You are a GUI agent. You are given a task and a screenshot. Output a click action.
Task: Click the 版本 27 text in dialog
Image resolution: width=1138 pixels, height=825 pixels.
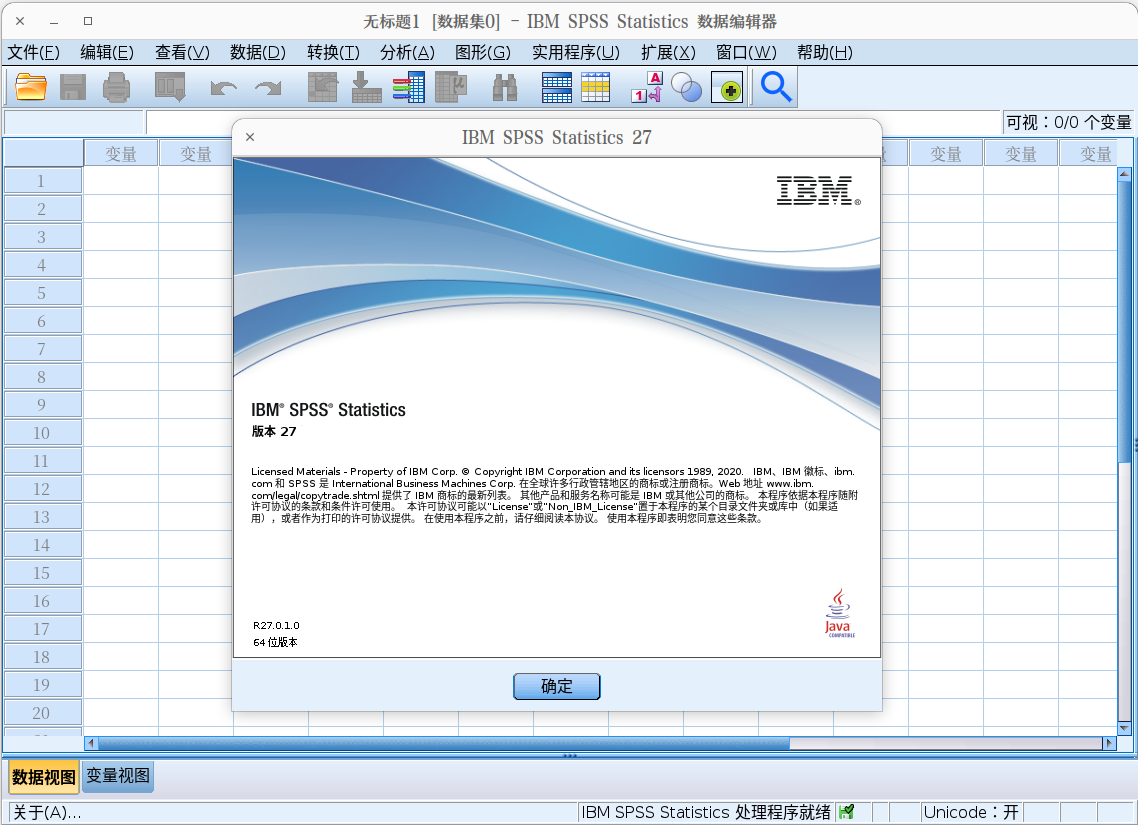pos(274,431)
